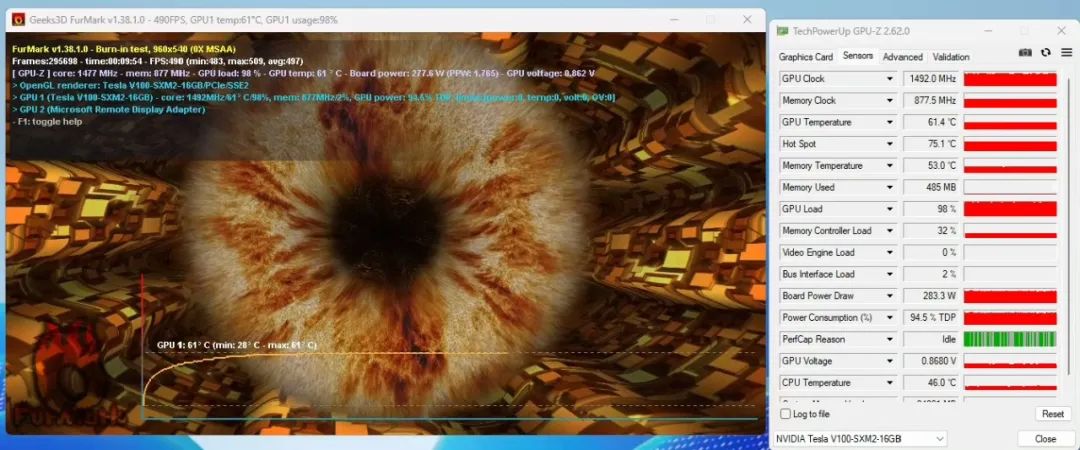The width and height of the screenshot is (1080, 450).
Task: Open the Power Consumption (%) dropdown
Action: (890, 318)
